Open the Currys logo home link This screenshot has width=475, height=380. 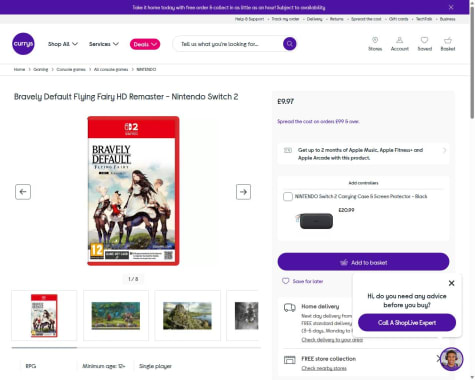pyautogui.click(x=23, y=44)
